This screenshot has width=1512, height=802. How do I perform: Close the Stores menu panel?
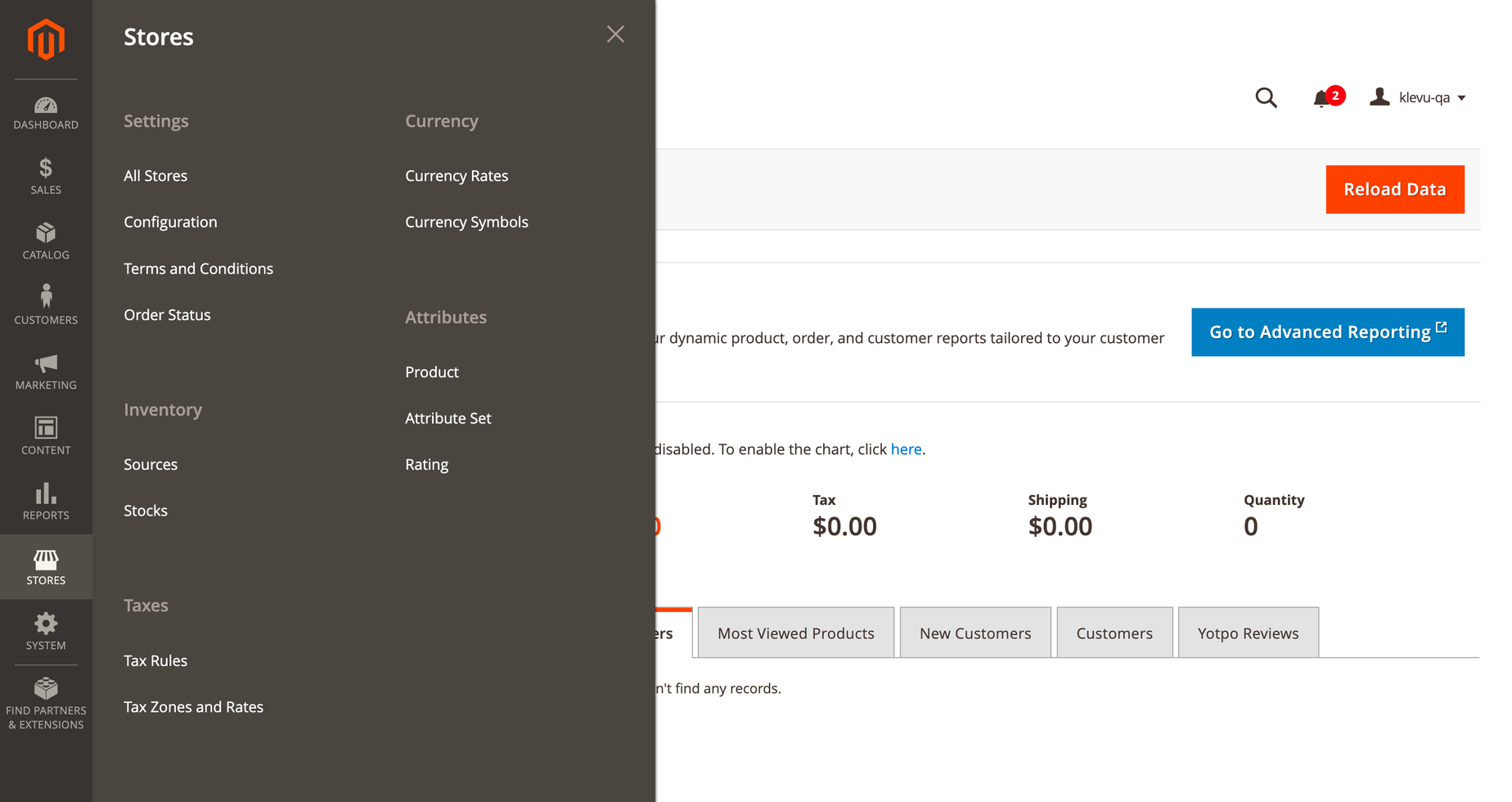point(615,34)
